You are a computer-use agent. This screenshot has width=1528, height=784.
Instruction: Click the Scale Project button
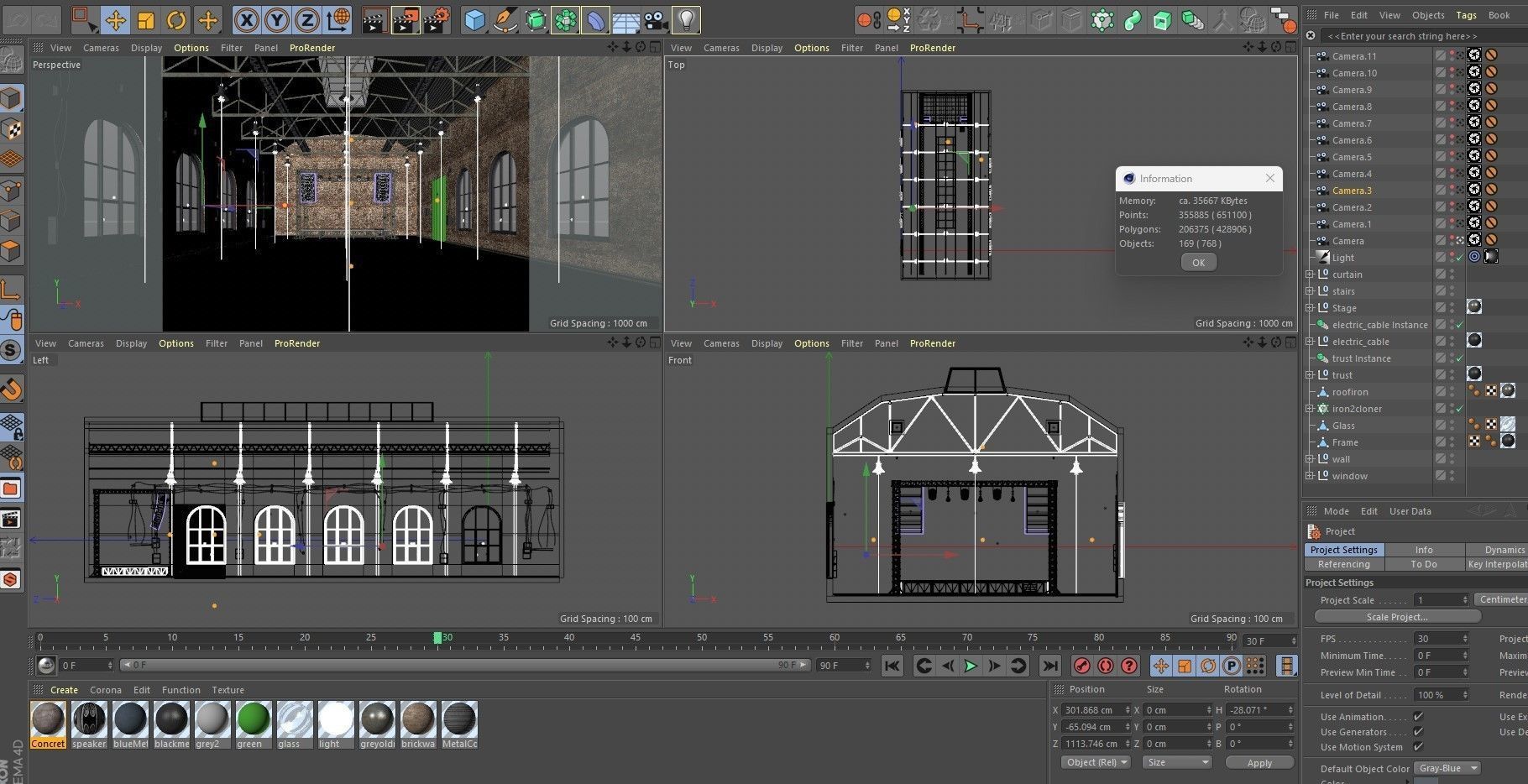coord(1396,617)
